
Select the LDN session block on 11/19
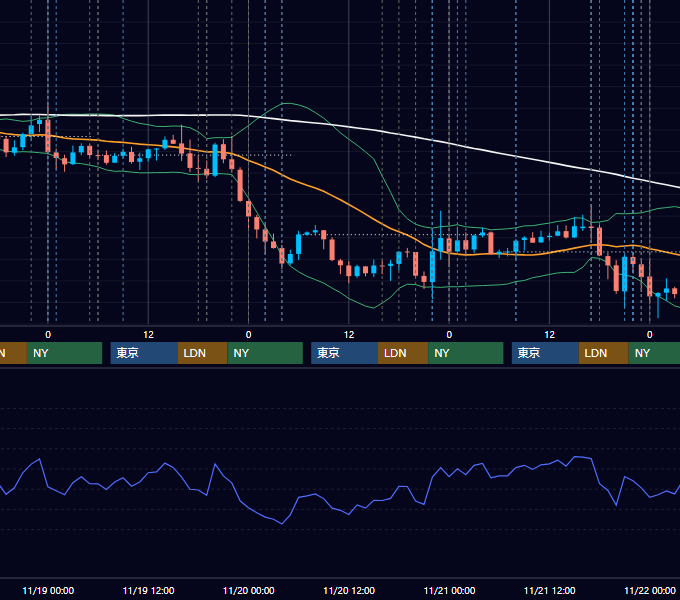tap(203, 353)
